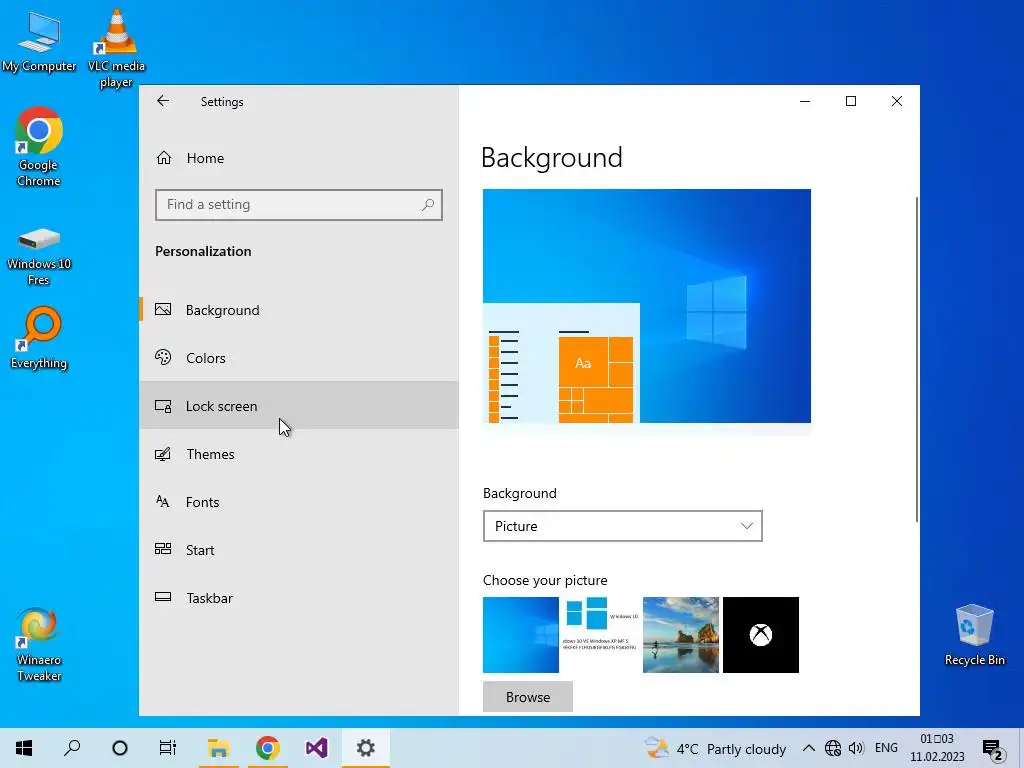
Task: Click the ENG language indicator
Action: tap(886, 748)
